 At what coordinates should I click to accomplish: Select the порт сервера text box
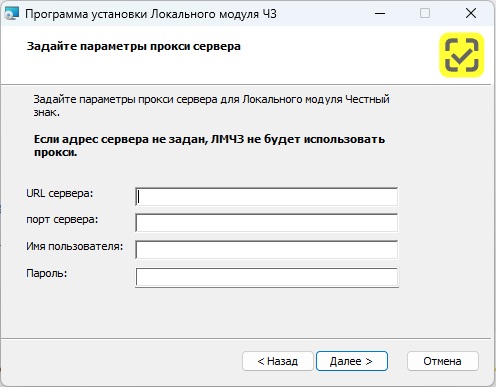pos(267,223)
